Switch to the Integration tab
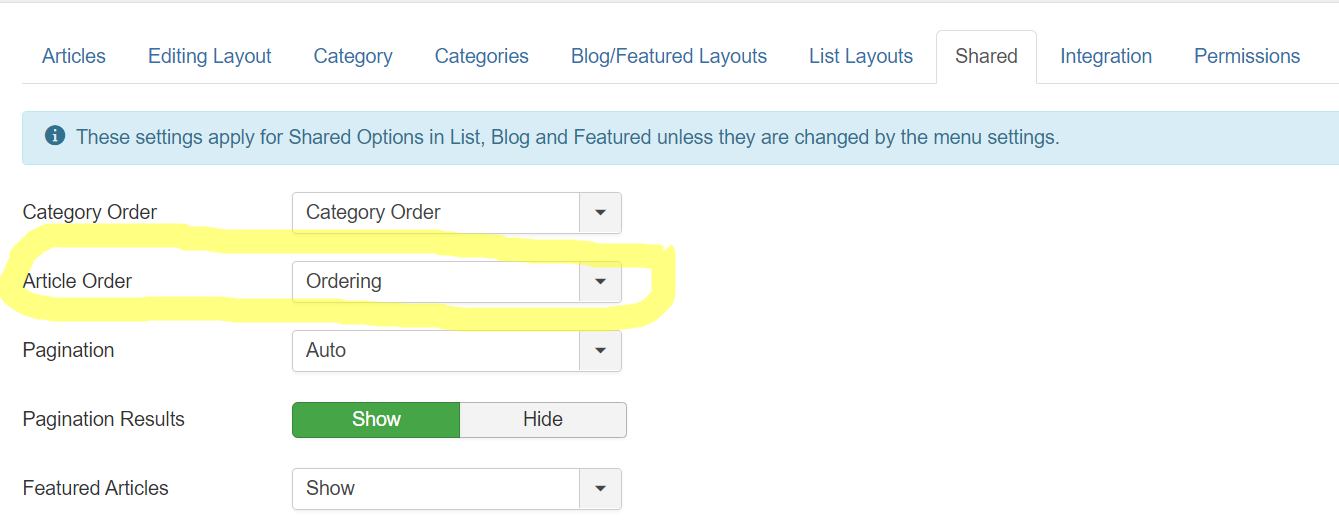 pos(1106,57)
